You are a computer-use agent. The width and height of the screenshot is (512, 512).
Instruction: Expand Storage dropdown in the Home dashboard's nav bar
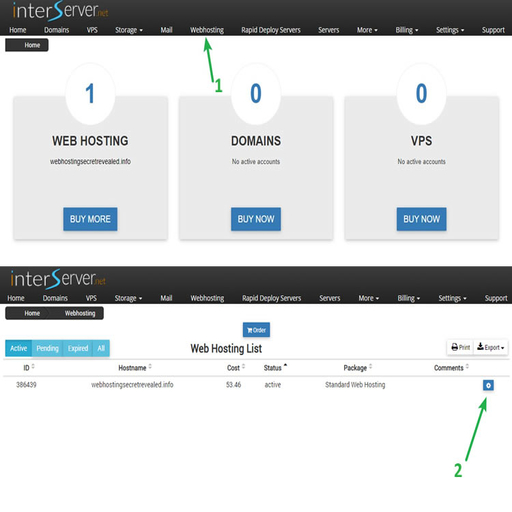129,30
